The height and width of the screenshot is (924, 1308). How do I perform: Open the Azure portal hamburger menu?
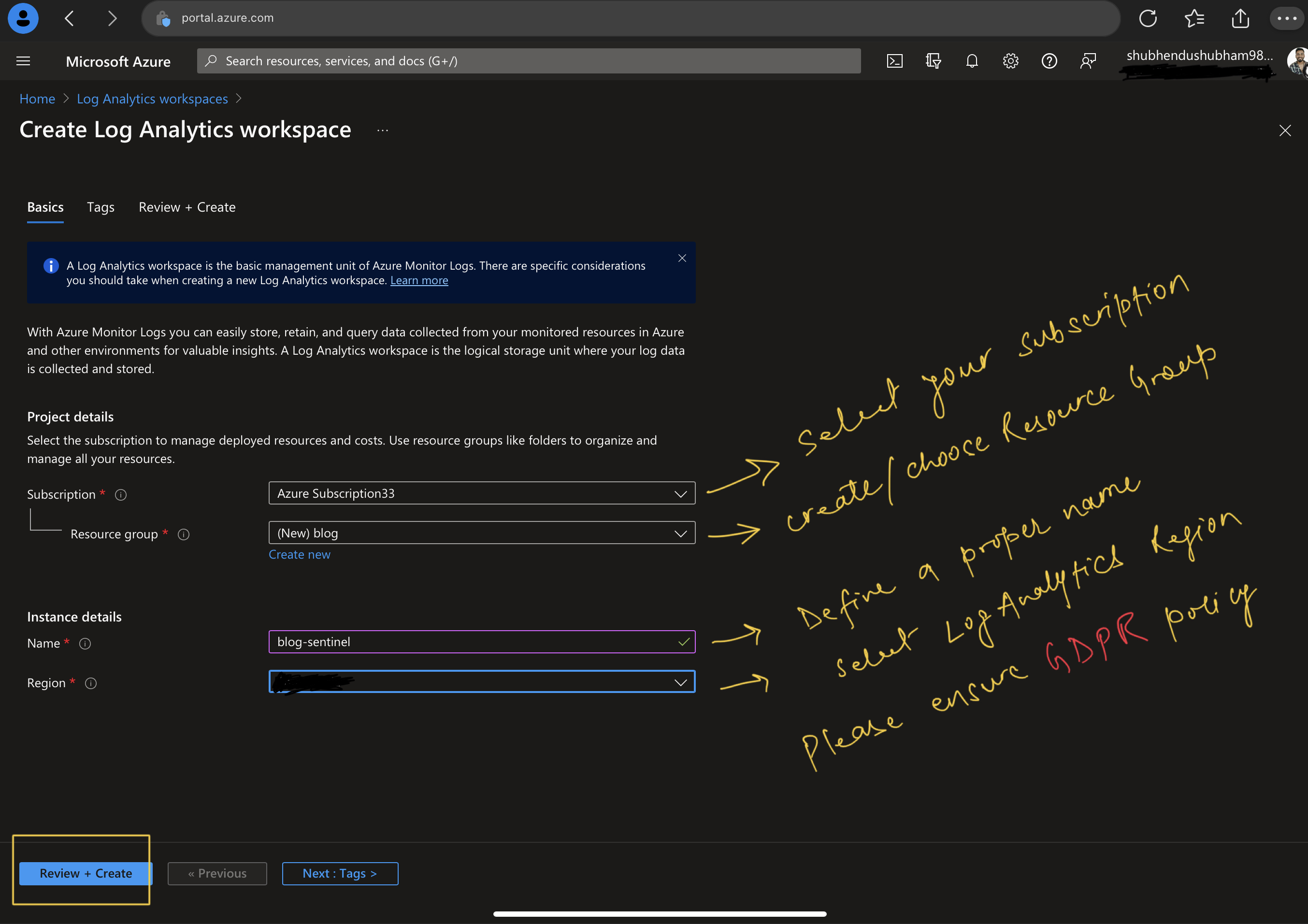pyautogui.click(x=23, y=61)
